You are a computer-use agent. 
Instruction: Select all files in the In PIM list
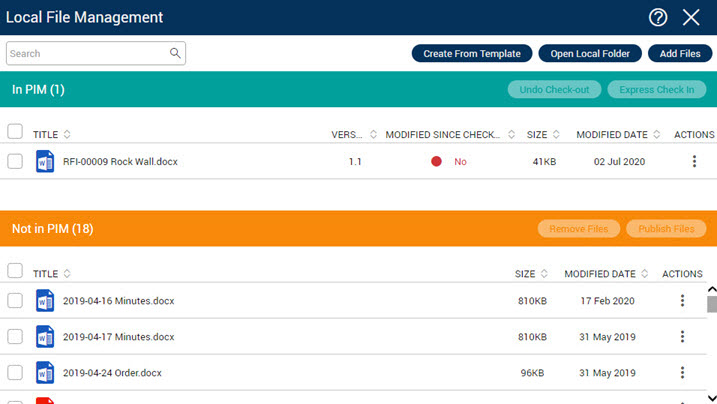[x=15, y=131]
